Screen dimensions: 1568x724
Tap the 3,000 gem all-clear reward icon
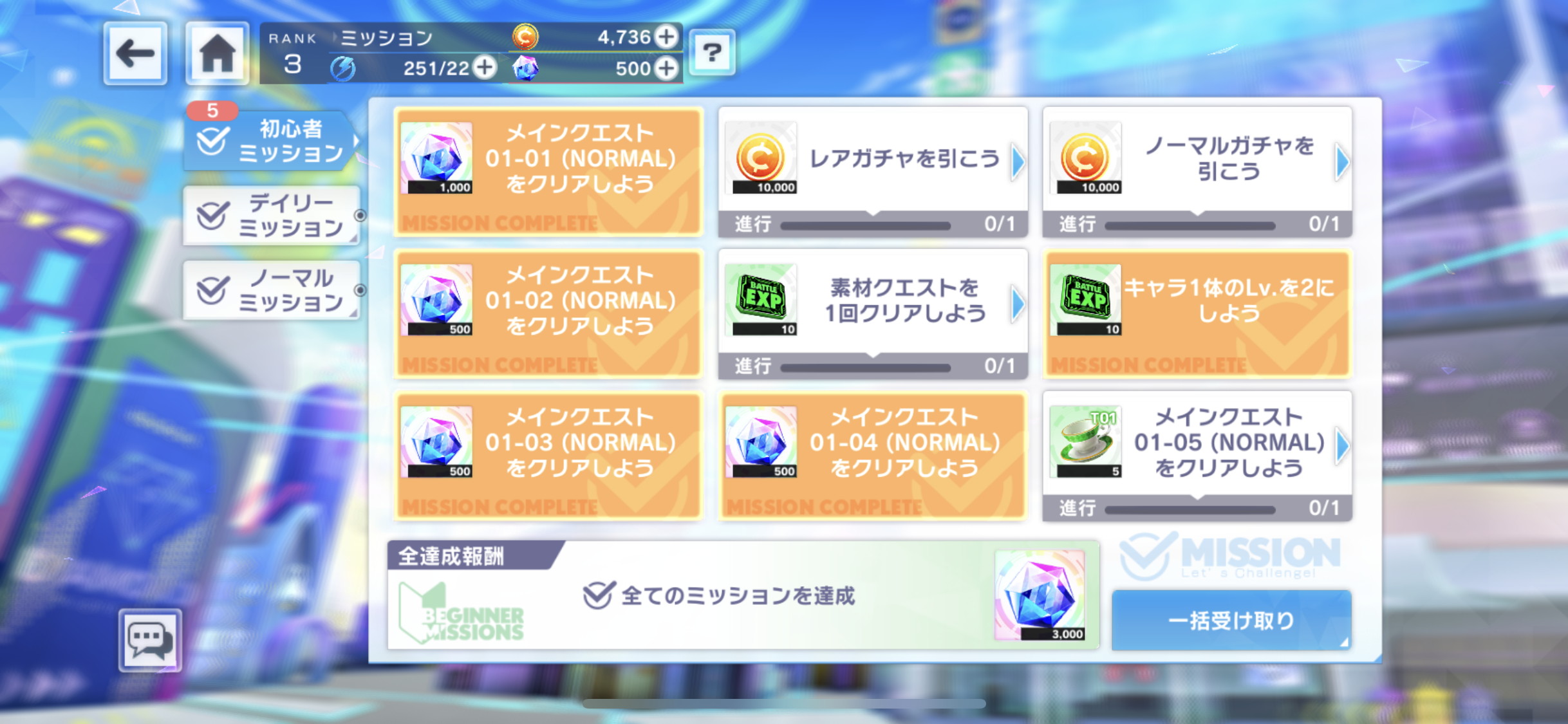tap(1040, 595)
